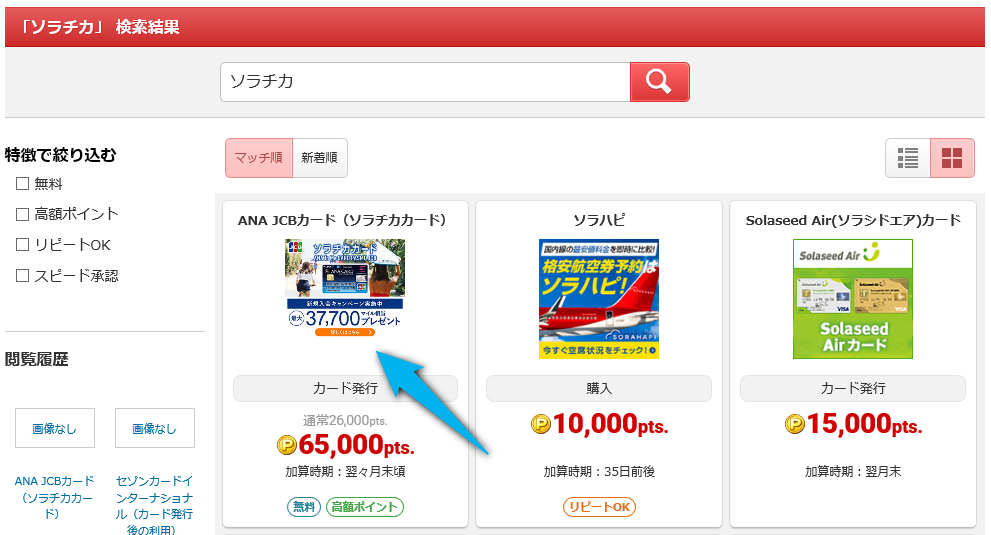Switch to list view layout icon
This screenshot has width=991, height=535.
908,158
